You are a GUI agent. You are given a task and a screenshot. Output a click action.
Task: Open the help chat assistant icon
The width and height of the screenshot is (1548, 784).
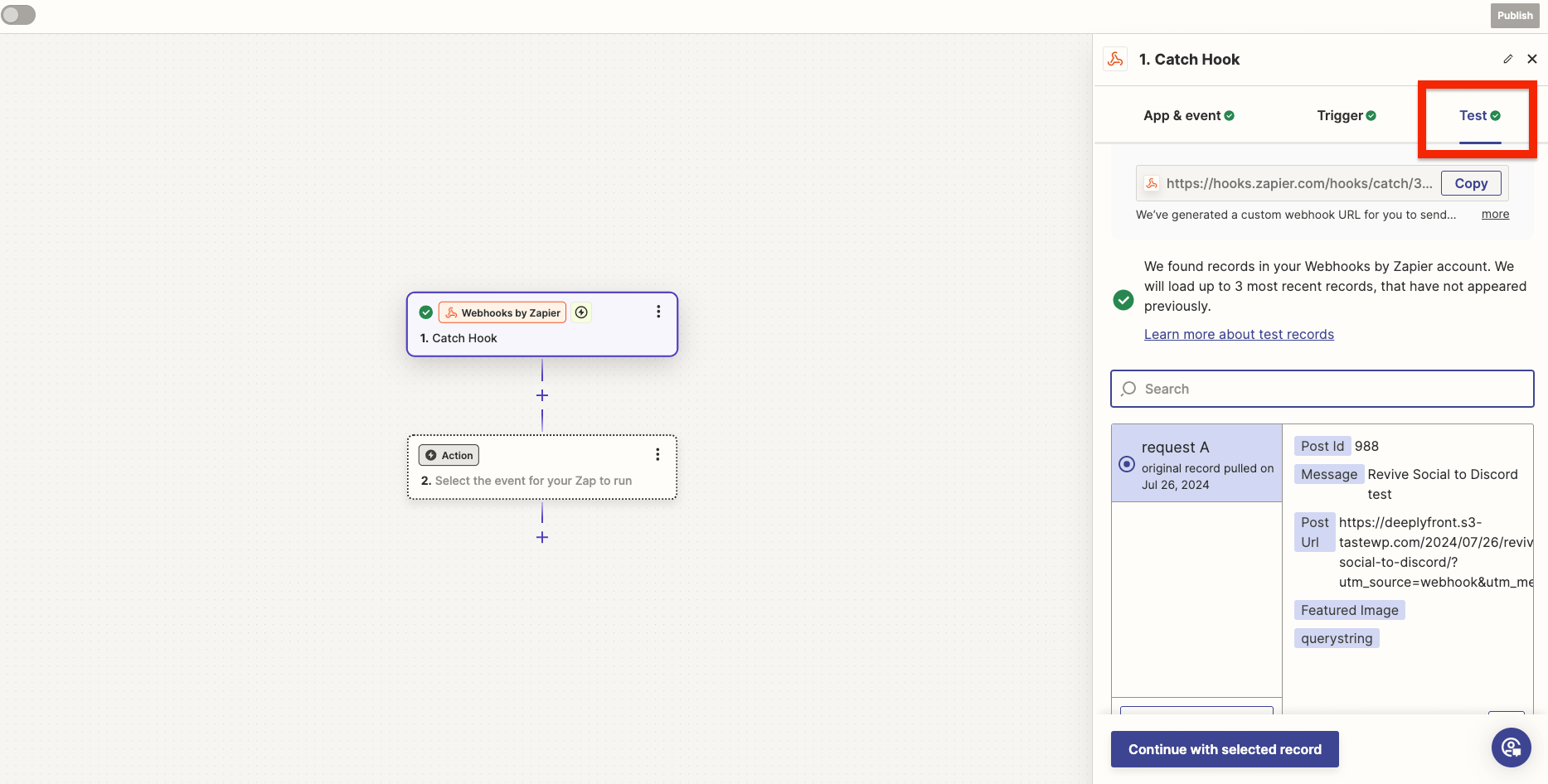1511,748
